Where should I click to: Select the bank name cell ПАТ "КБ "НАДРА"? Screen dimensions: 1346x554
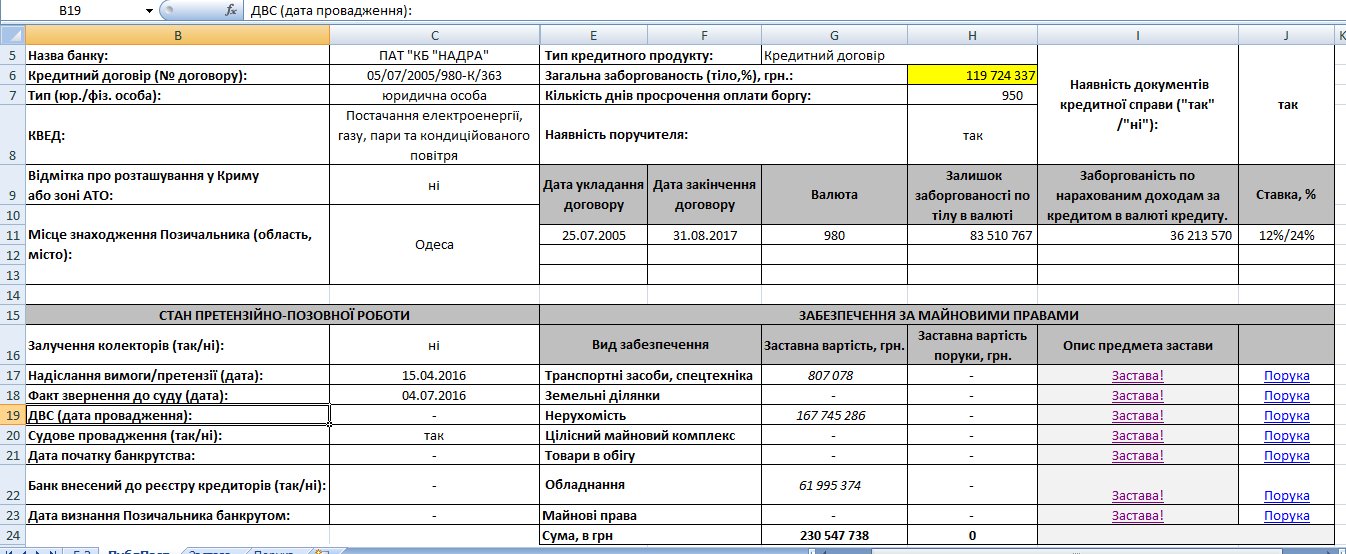(x=434, y=56)
